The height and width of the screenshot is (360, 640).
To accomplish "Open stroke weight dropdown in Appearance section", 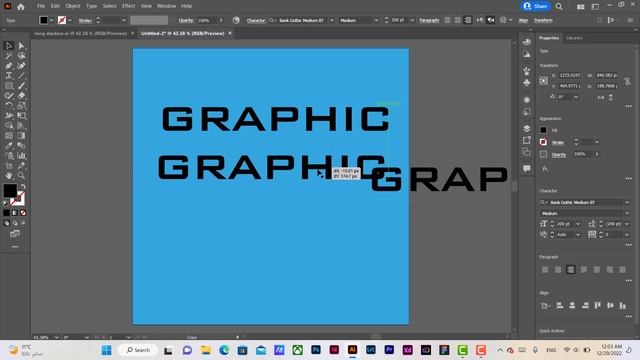I will click(x=597, y=142).
